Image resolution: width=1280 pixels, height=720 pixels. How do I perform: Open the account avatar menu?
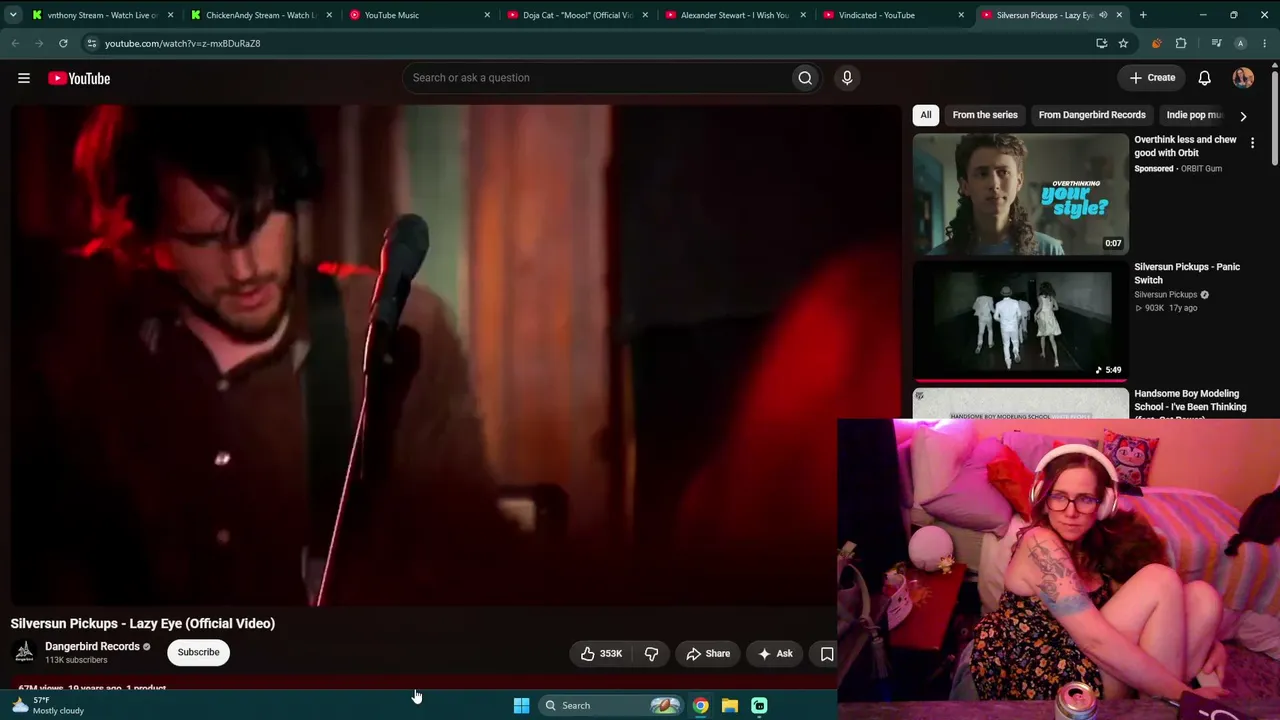1243,78
